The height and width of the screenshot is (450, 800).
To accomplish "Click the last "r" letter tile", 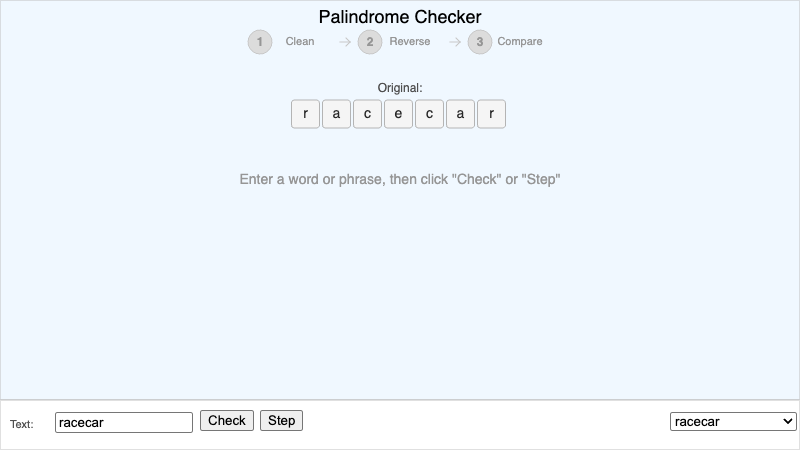I will [491, 114].
